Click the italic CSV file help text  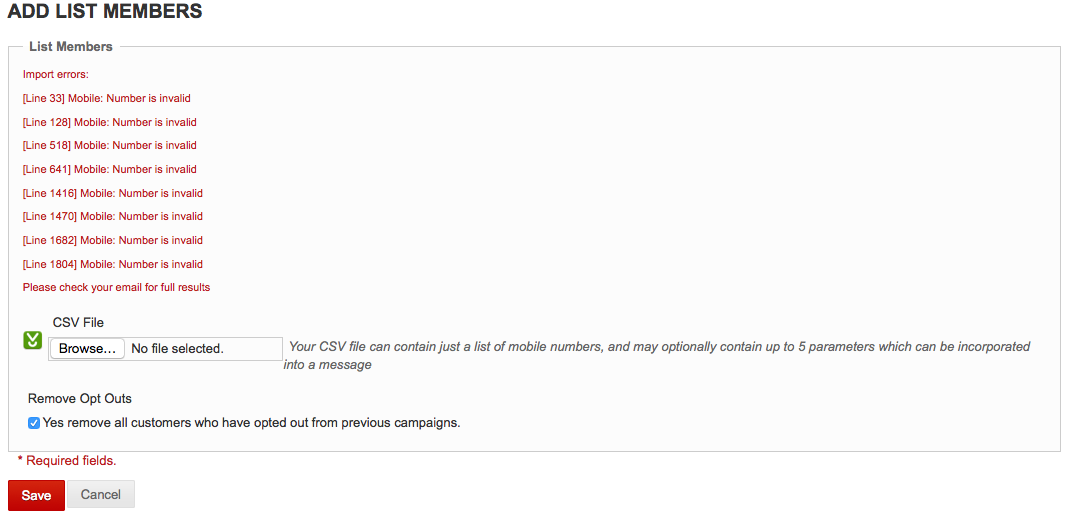tap(659, 347)
